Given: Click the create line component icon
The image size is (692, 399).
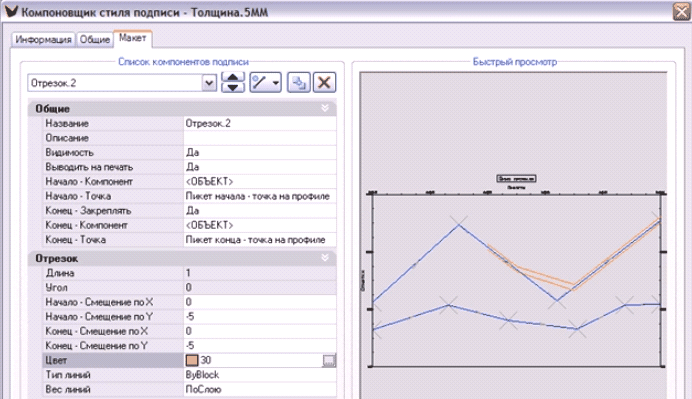Looking at the screenshot, I should 260,83.
